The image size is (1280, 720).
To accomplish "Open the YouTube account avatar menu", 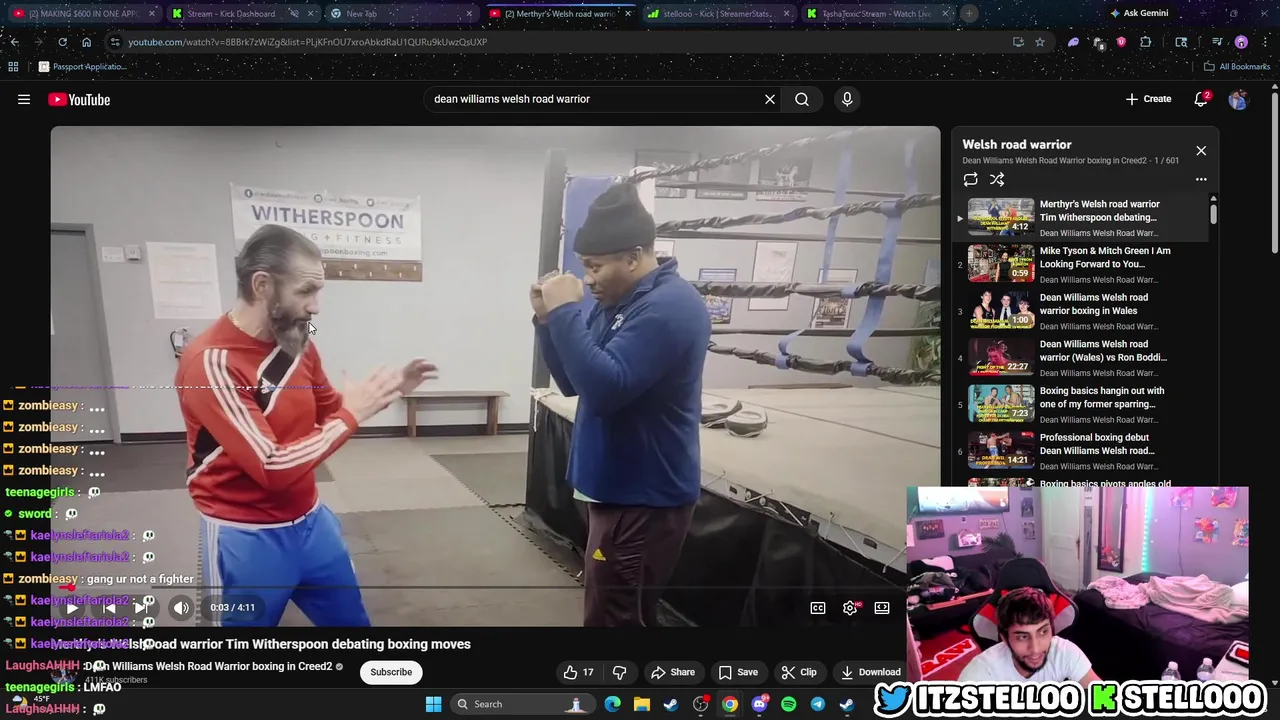I will pos(1238,99).
